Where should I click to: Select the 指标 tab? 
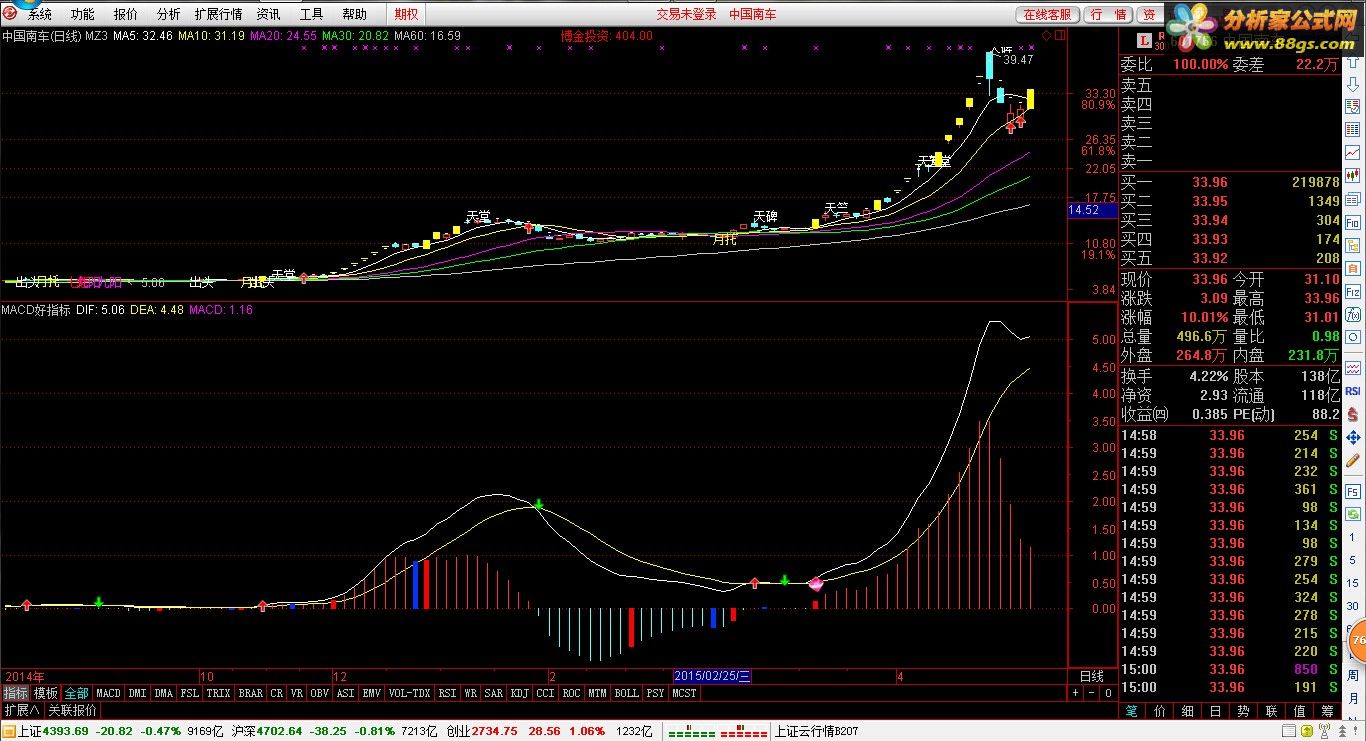click(x=15, y=693)
